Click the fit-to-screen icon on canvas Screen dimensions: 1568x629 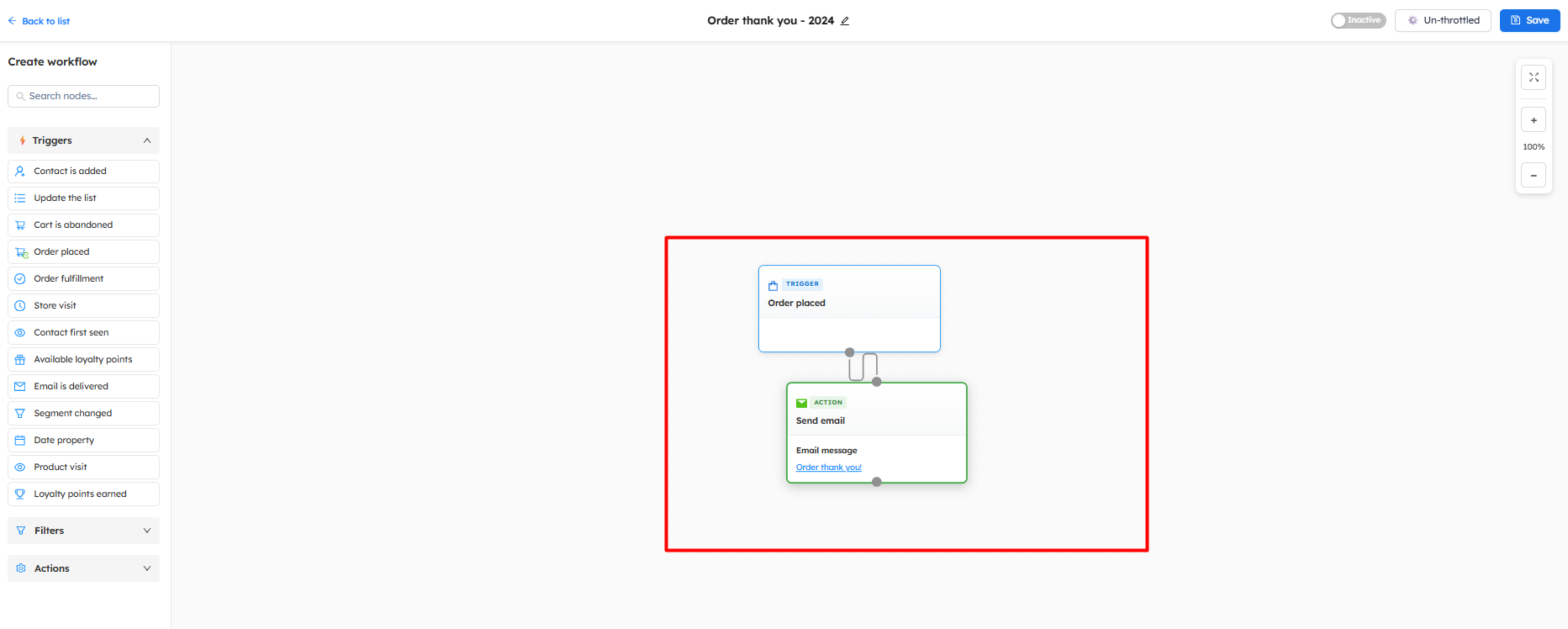pos(1534,77)
